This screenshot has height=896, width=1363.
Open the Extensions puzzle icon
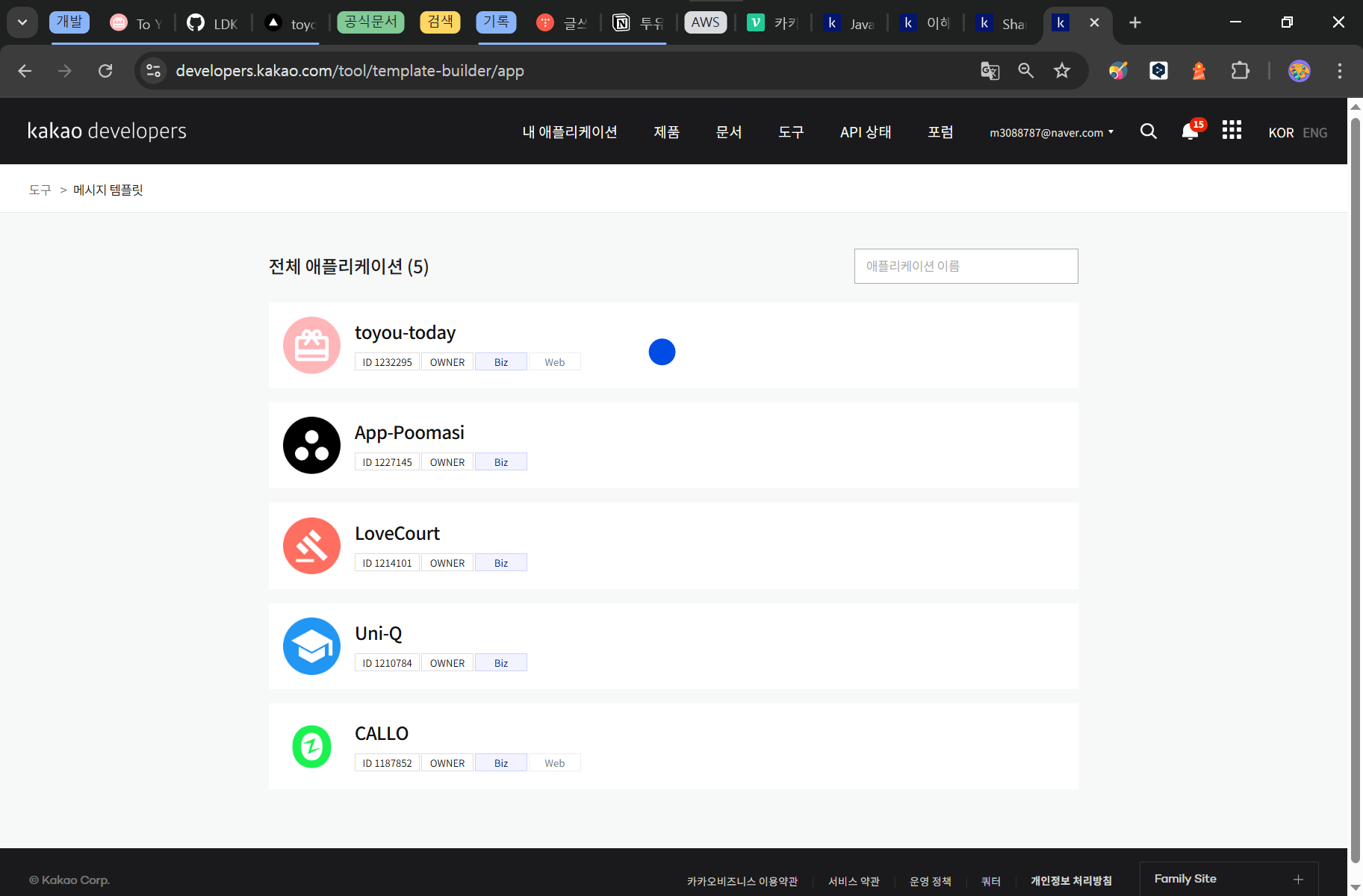[1240, 71]
